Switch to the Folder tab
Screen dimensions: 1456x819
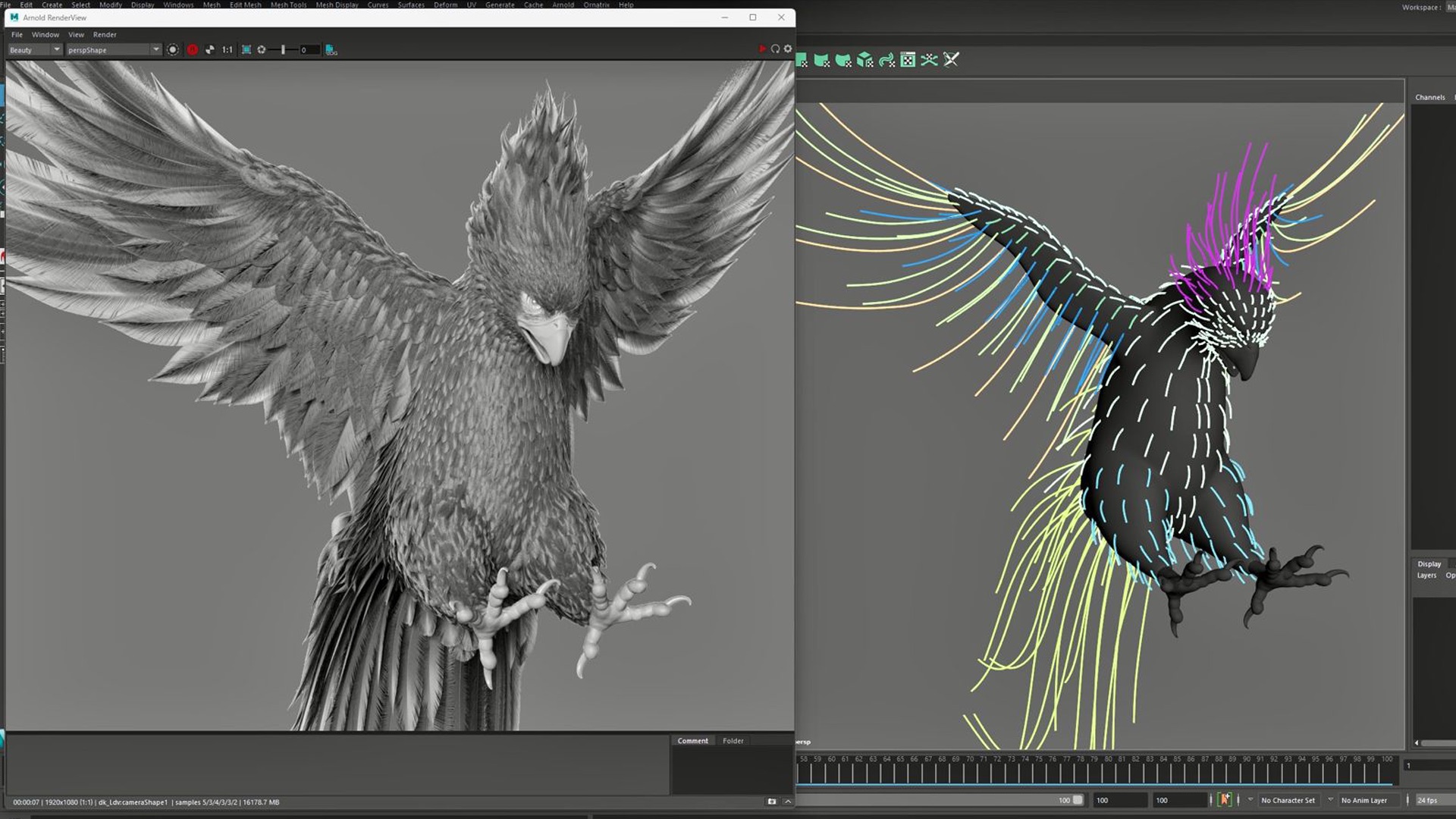click(733, 741)
